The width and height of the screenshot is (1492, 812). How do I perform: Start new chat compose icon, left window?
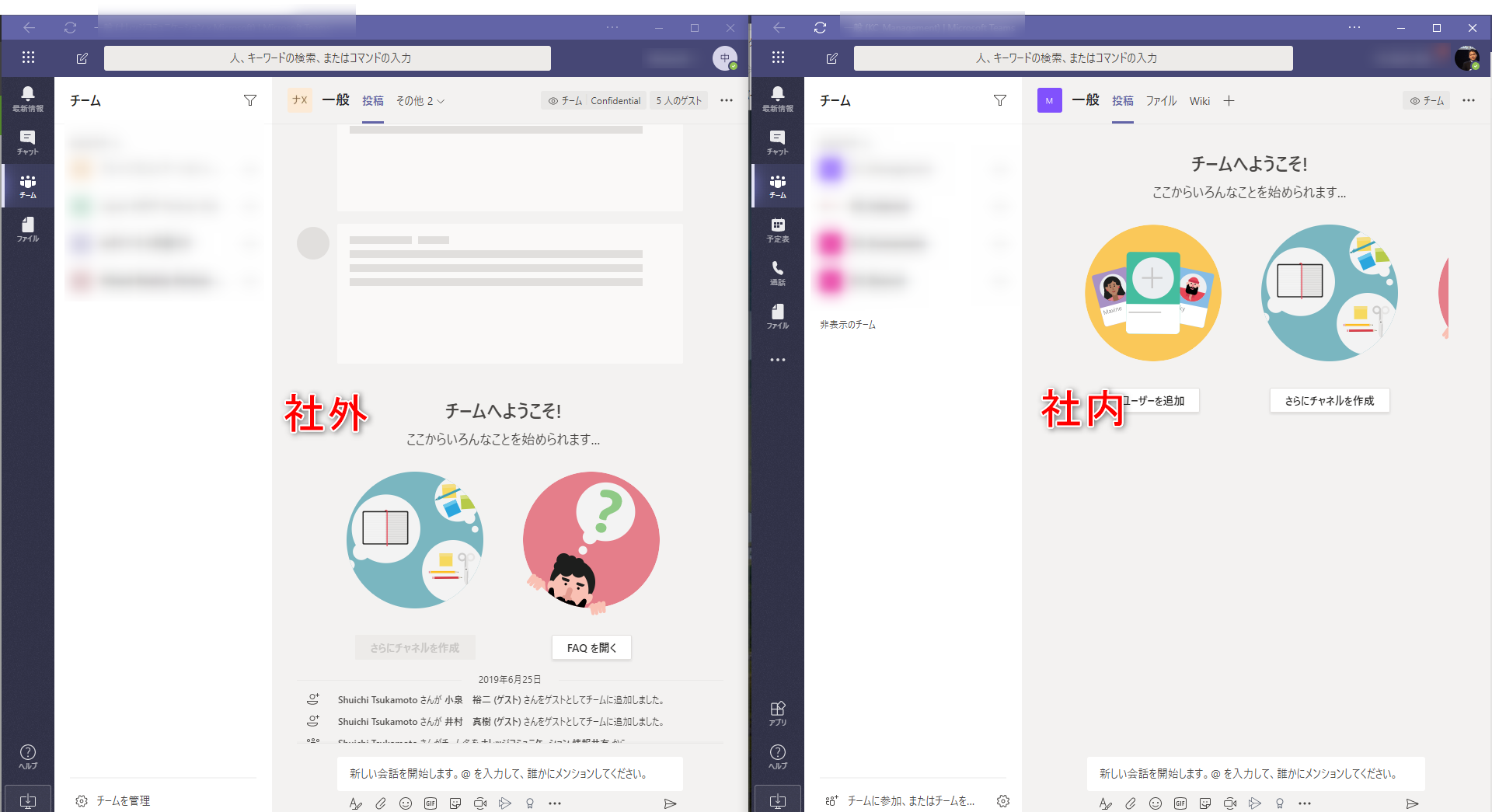click(82, 58)
